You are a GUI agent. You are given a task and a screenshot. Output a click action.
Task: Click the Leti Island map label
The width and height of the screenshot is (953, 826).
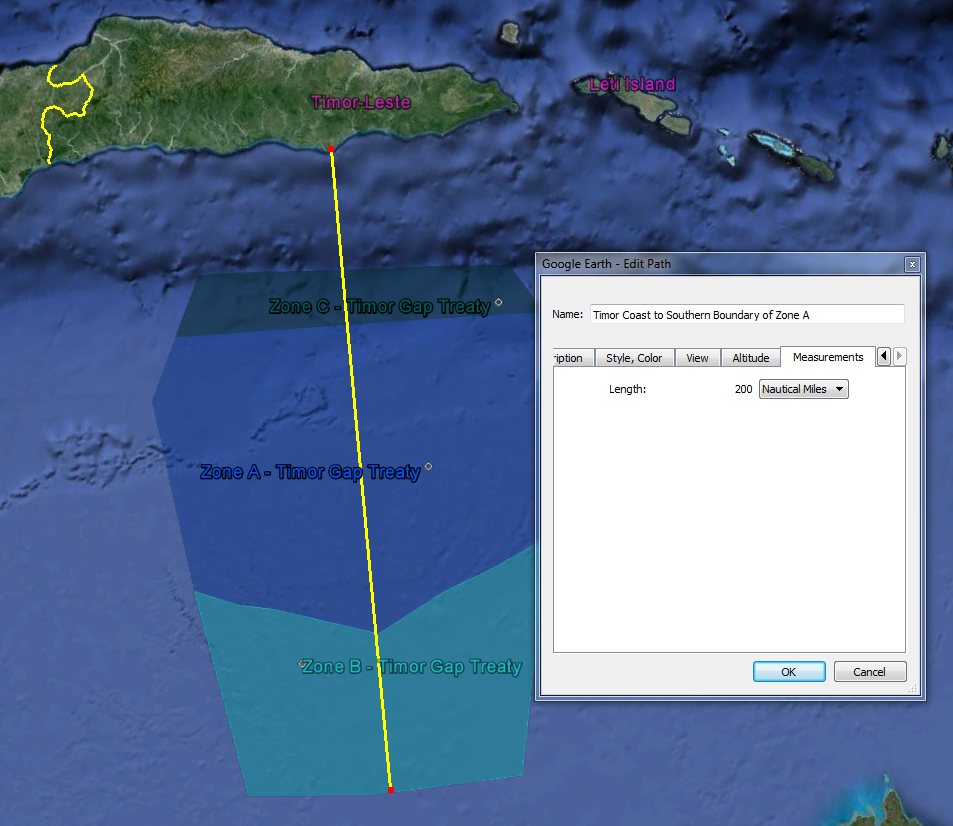tap(632, 85)
